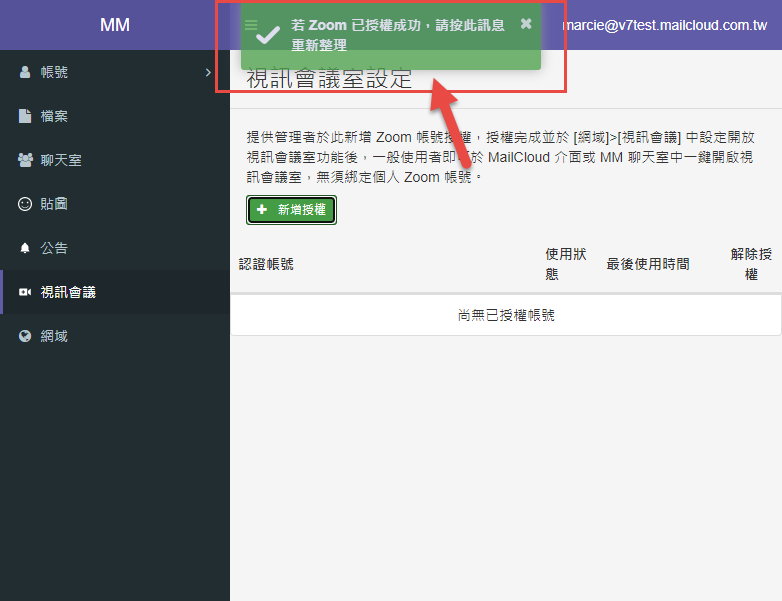Click the 網域 globe icon in the sidebar
Viewport: 782px width, 601px height.
point(25,336)
